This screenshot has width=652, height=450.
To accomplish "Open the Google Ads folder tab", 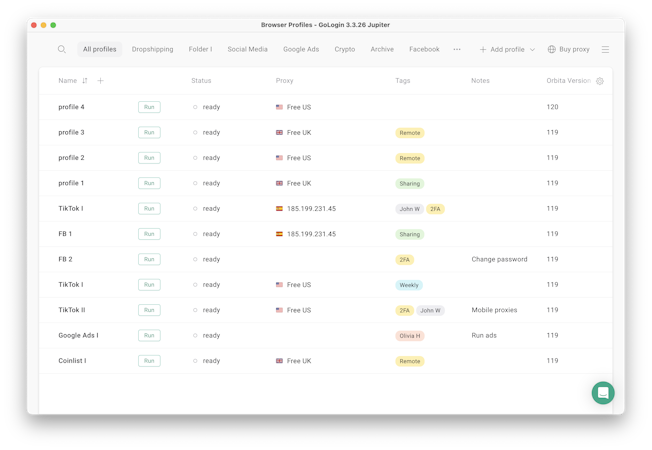I will coord(301,49).
